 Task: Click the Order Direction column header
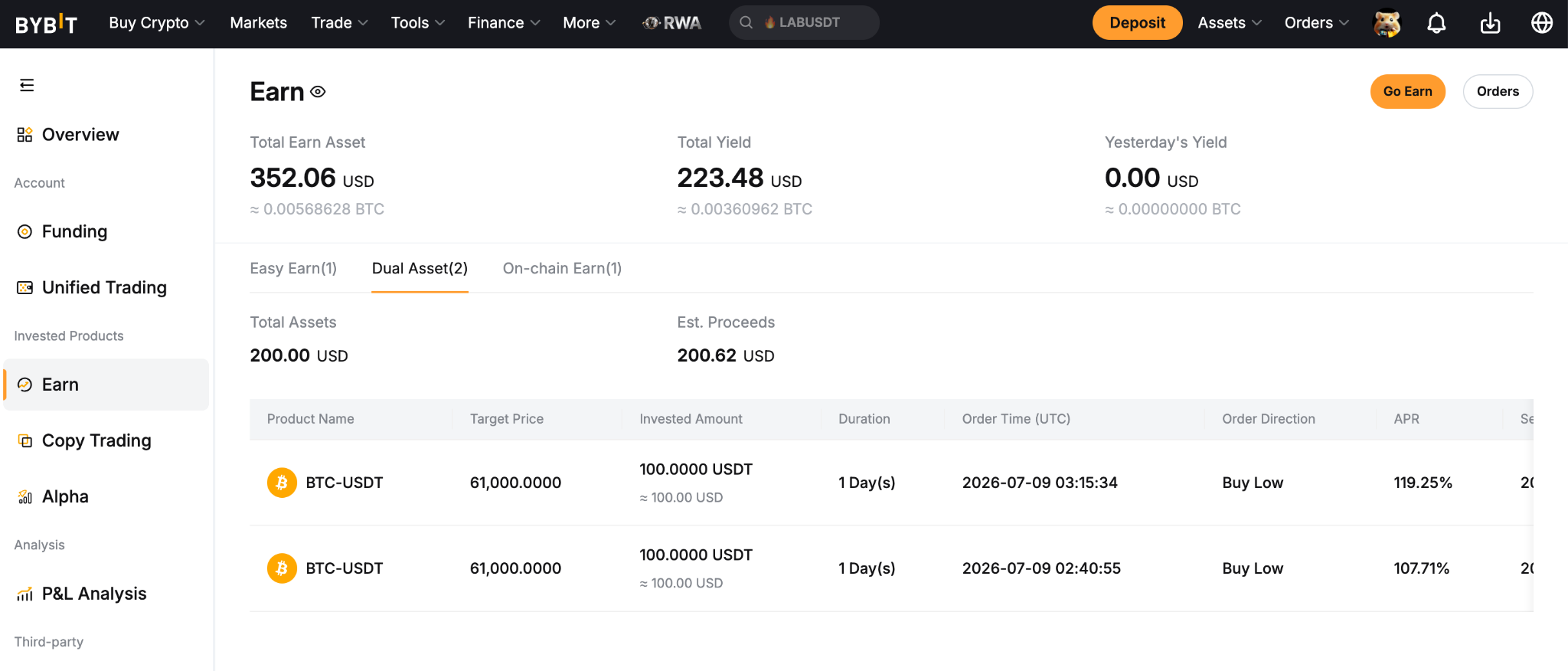coord(1268,419)
